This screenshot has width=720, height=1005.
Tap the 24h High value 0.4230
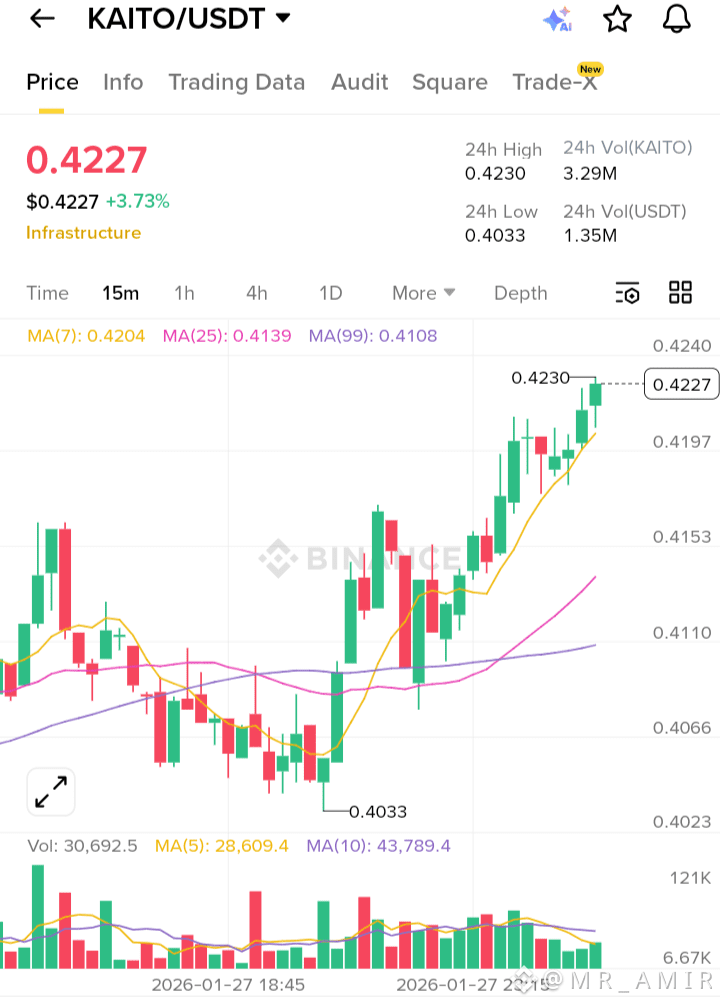495,174
